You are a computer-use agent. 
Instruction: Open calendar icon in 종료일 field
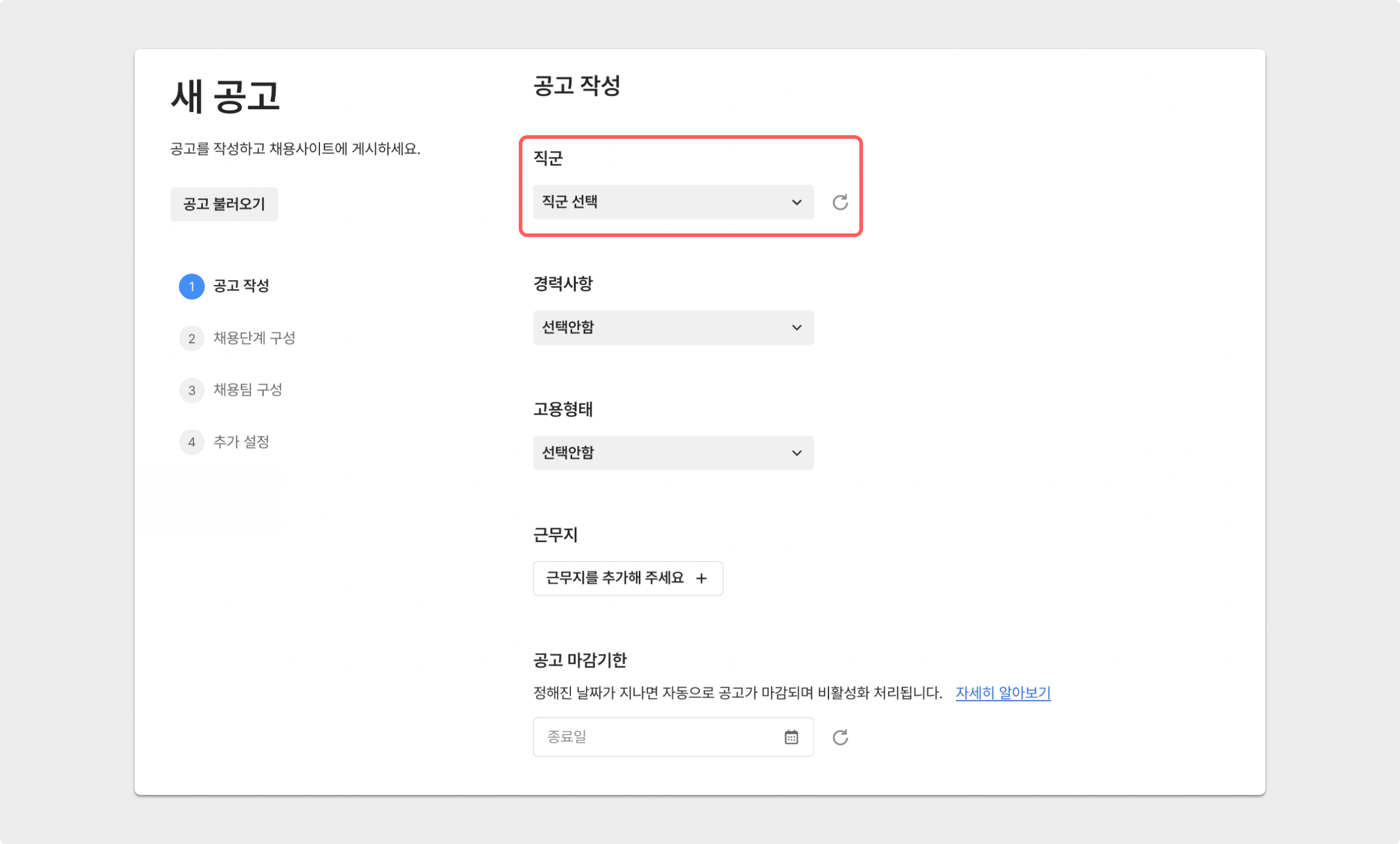click(791, 737)
